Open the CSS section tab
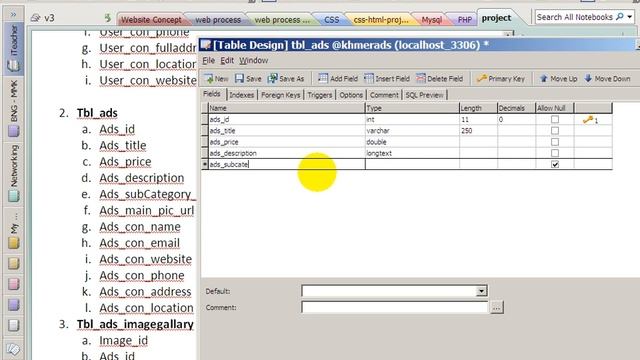This screenshot has height=360, width=640. 331,20
